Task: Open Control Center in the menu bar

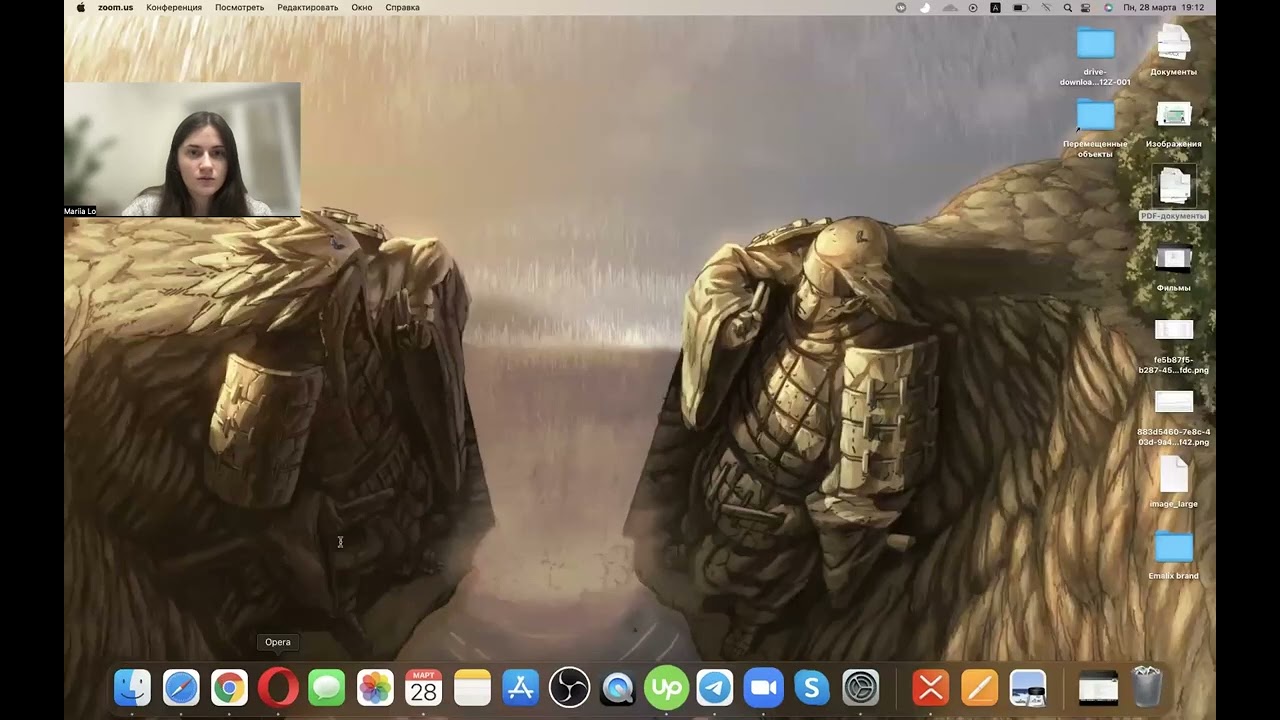Action: [1086, 7]
